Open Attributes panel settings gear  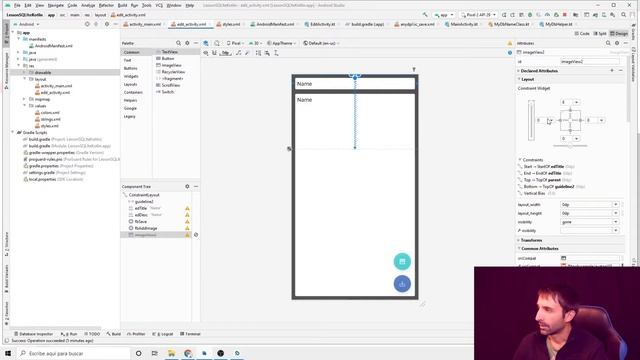pyautogui.click(x=617, y=43)
